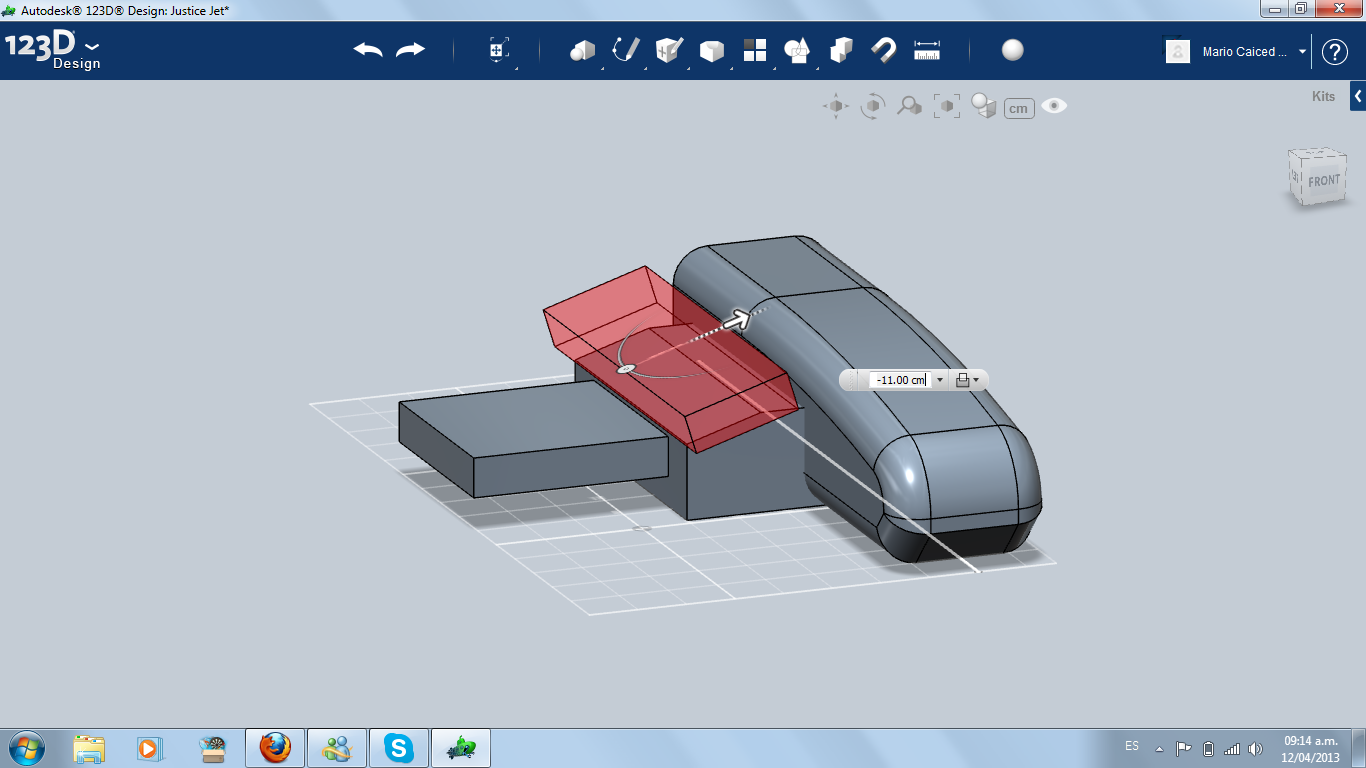Viewport: 1366px width, 768px height.
Task: Switch to 123D Design taskbar button
Action: 461,748
